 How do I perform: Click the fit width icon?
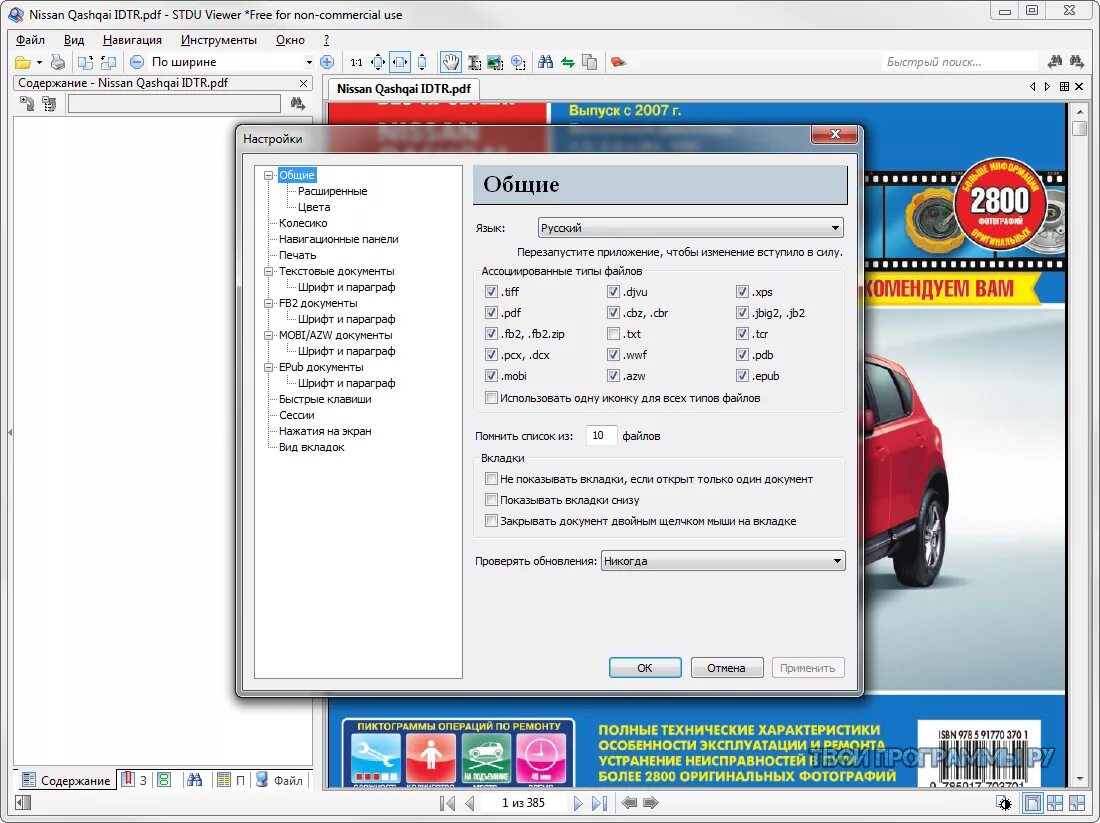[400, 62]
